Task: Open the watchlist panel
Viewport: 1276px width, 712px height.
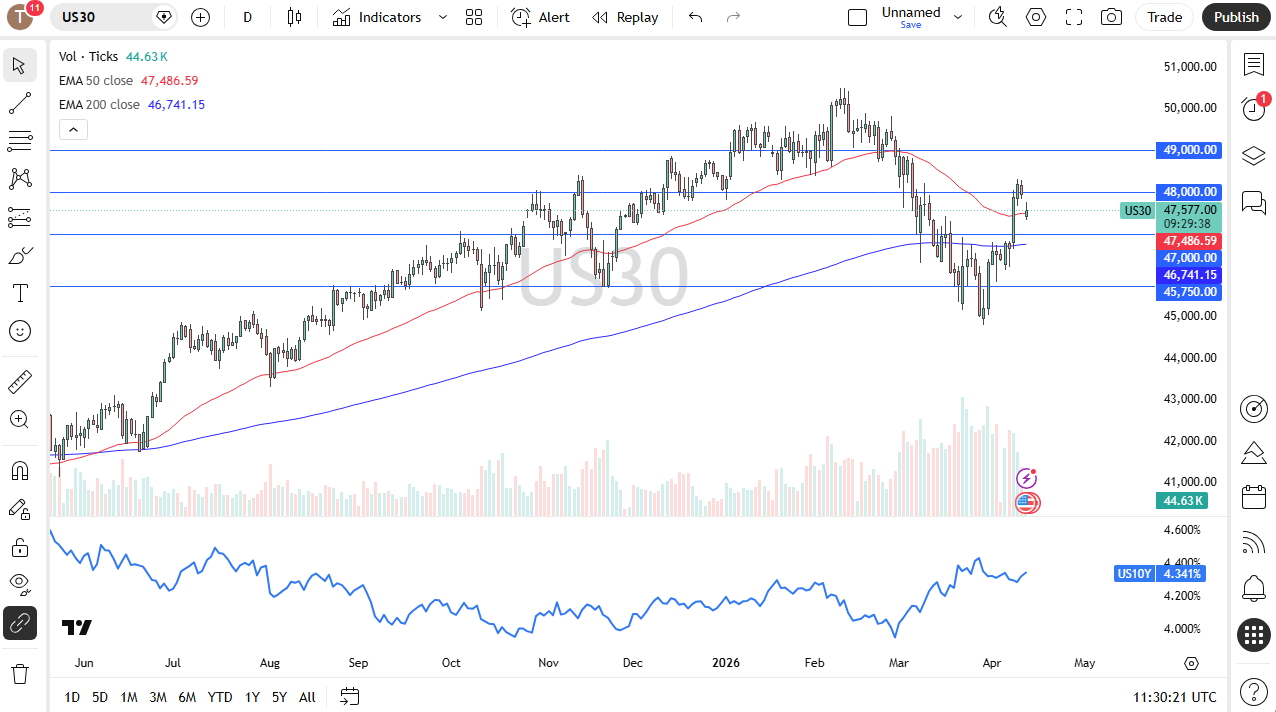Action: click(1254, 65)
